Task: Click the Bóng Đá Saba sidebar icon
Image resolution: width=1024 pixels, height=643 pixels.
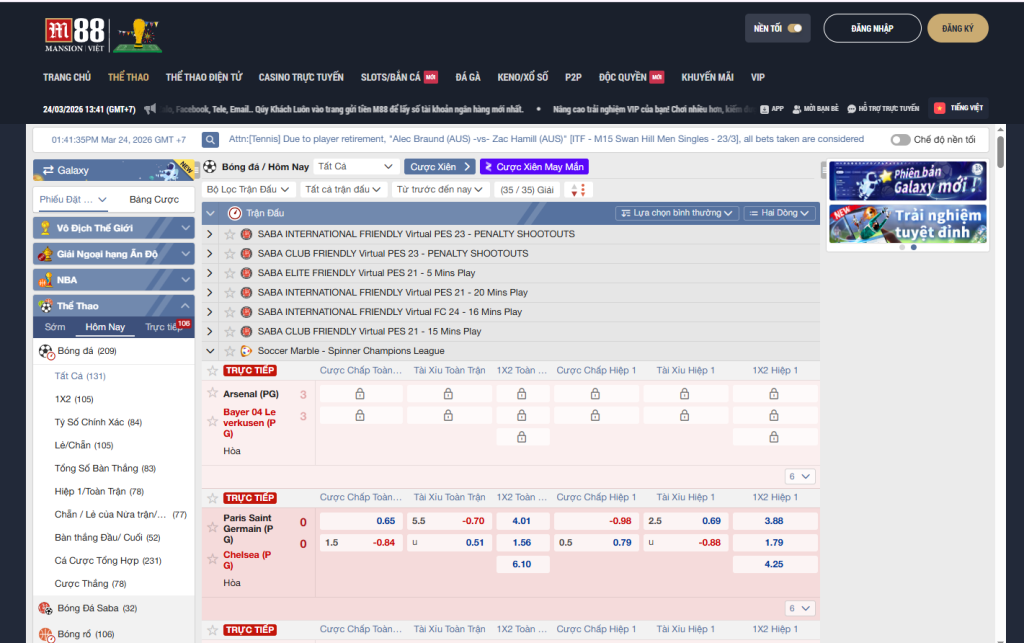Action: coord(45,608)
